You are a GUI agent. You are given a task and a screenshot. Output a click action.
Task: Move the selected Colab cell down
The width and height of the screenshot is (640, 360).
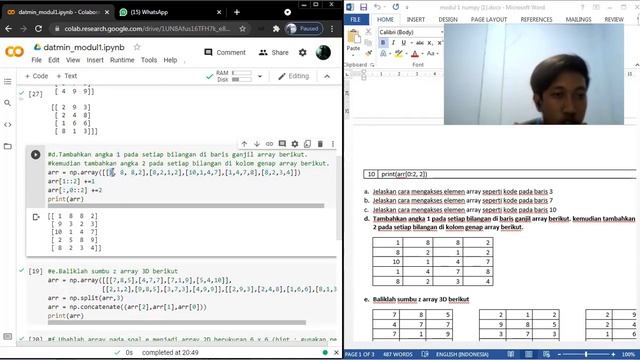click(x=257, y=144)
